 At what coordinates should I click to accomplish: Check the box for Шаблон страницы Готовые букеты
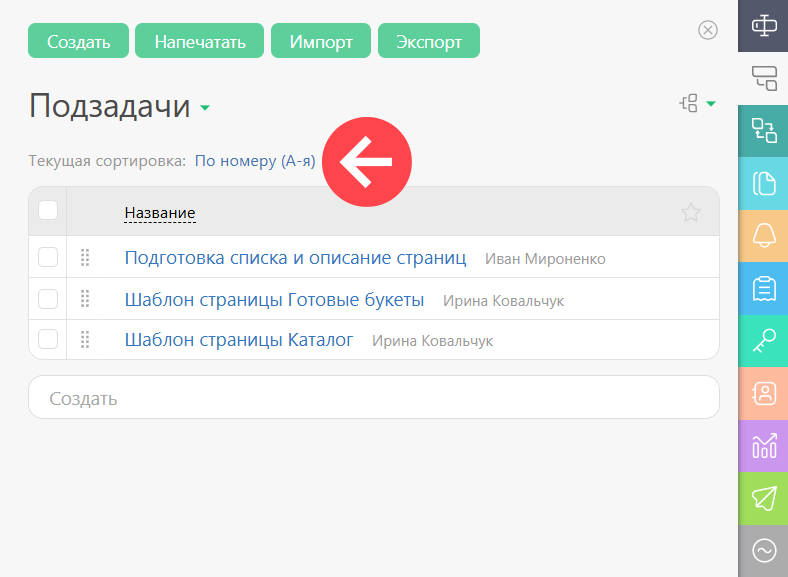coord(48,299)
